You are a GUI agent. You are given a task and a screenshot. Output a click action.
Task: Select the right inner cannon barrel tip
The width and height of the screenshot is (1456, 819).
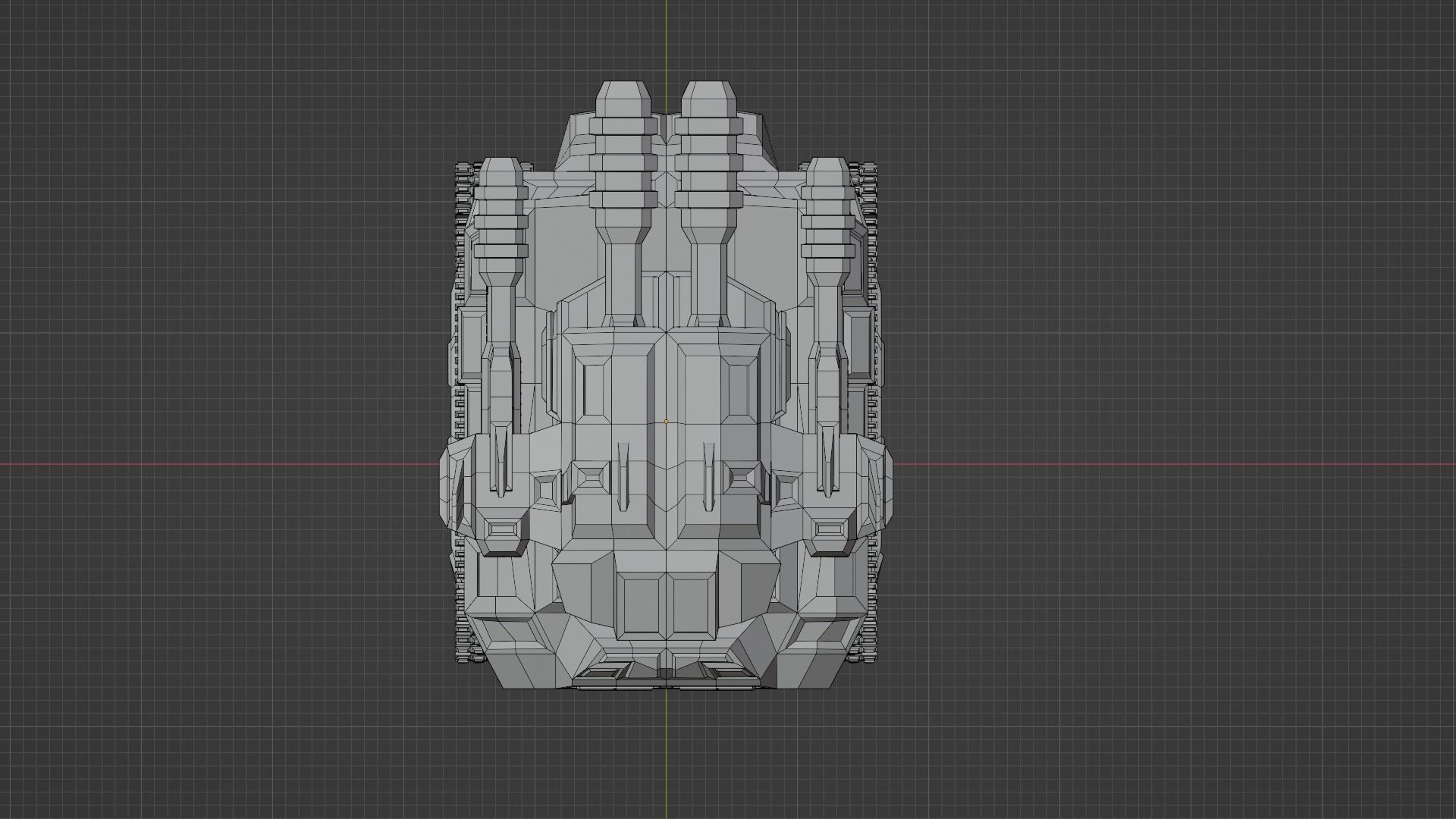[708, 99]
